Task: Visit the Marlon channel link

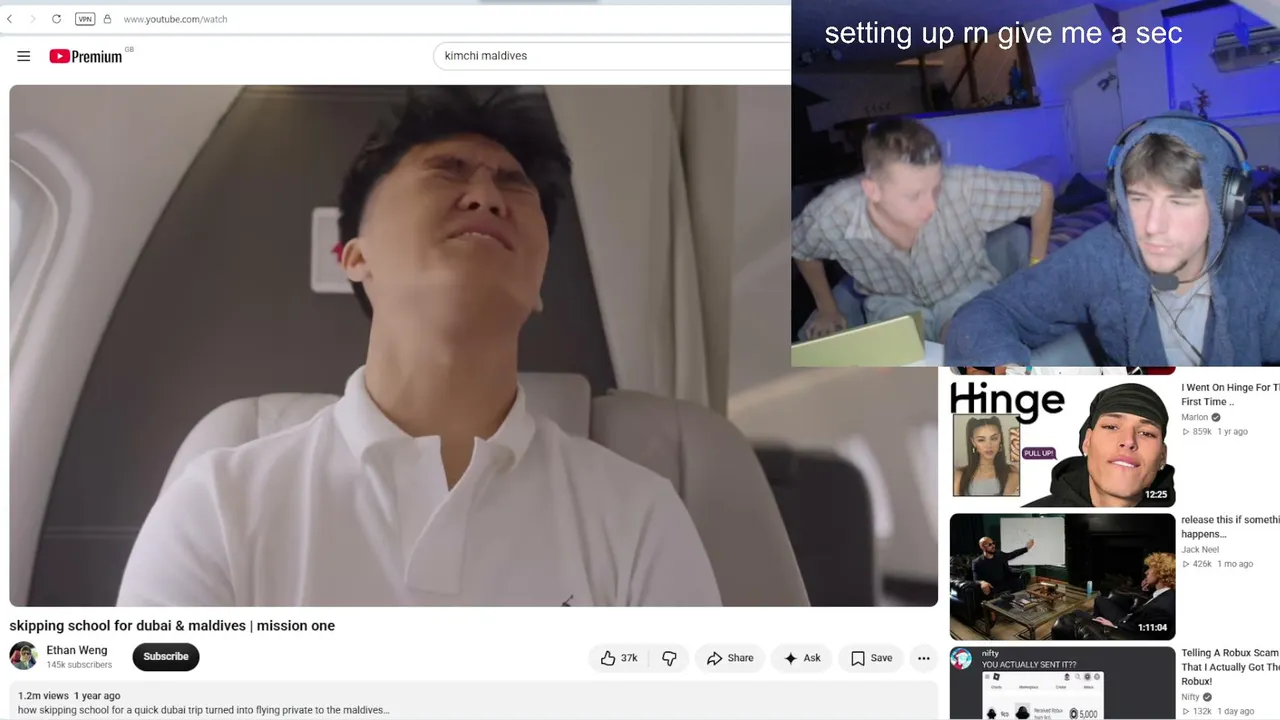Action: [1194, 417]
